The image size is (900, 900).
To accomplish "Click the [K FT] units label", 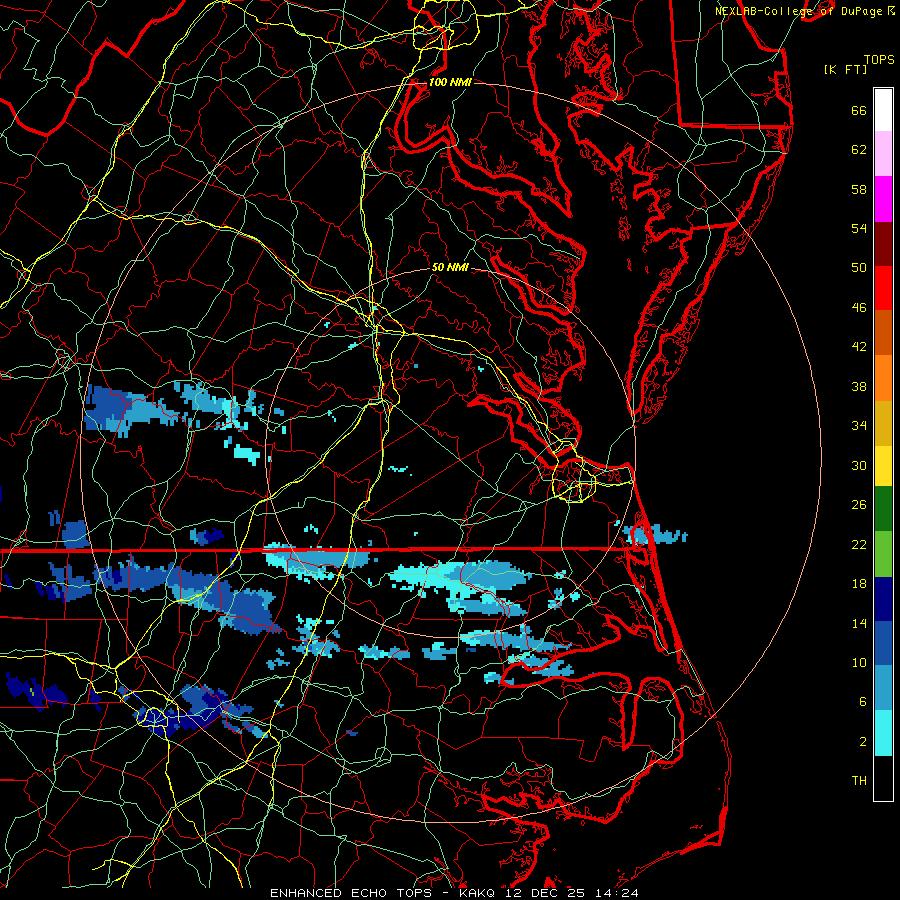I will (x=845, y=69).
